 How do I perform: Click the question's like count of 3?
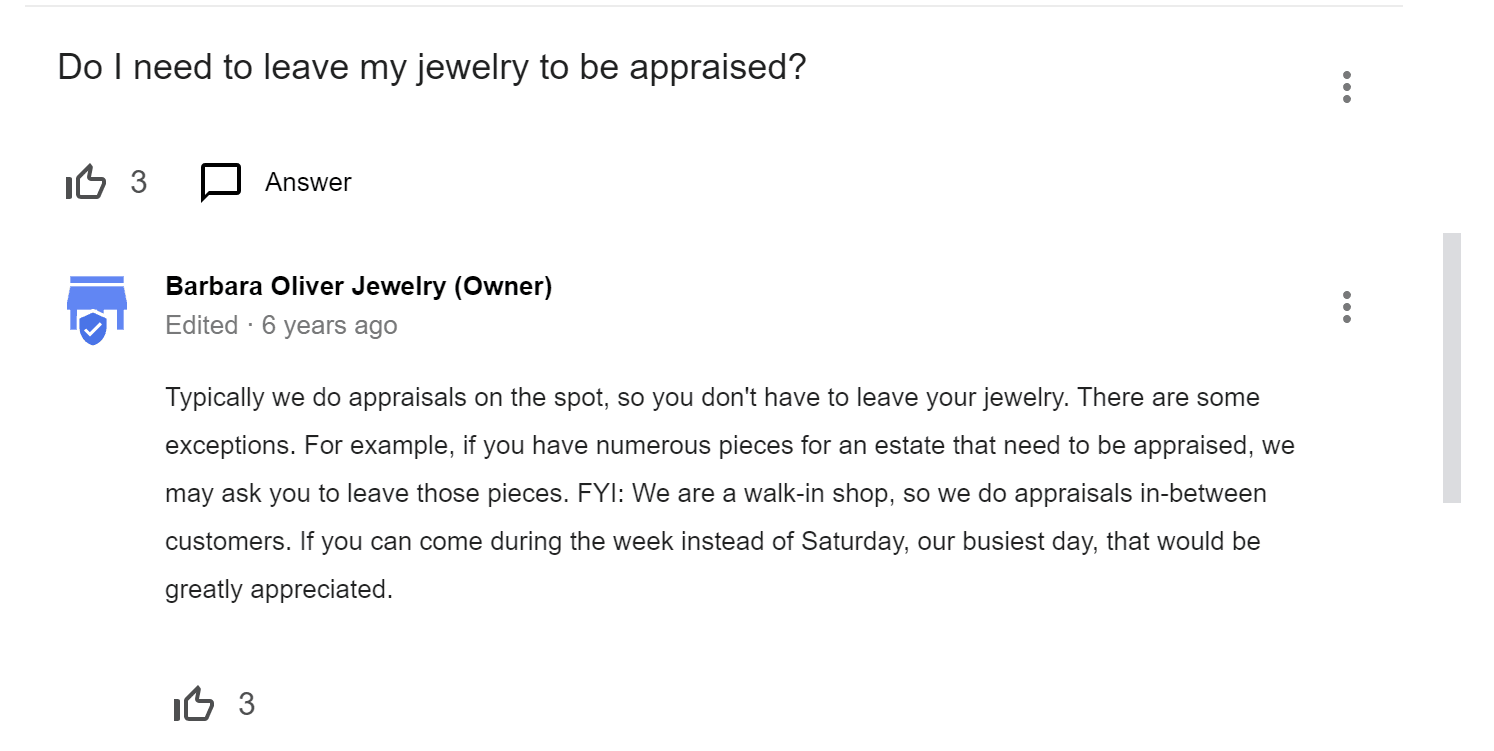(139, 182)
